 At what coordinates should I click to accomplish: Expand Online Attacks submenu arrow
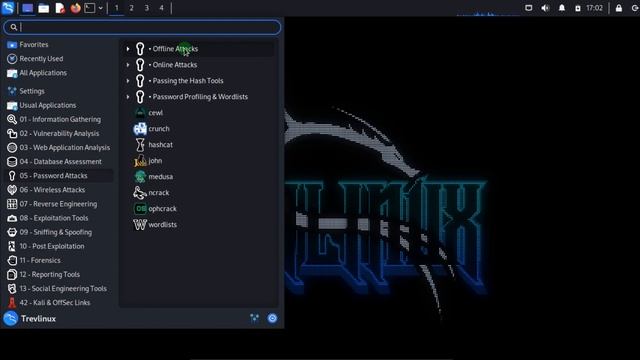point(128,65)
